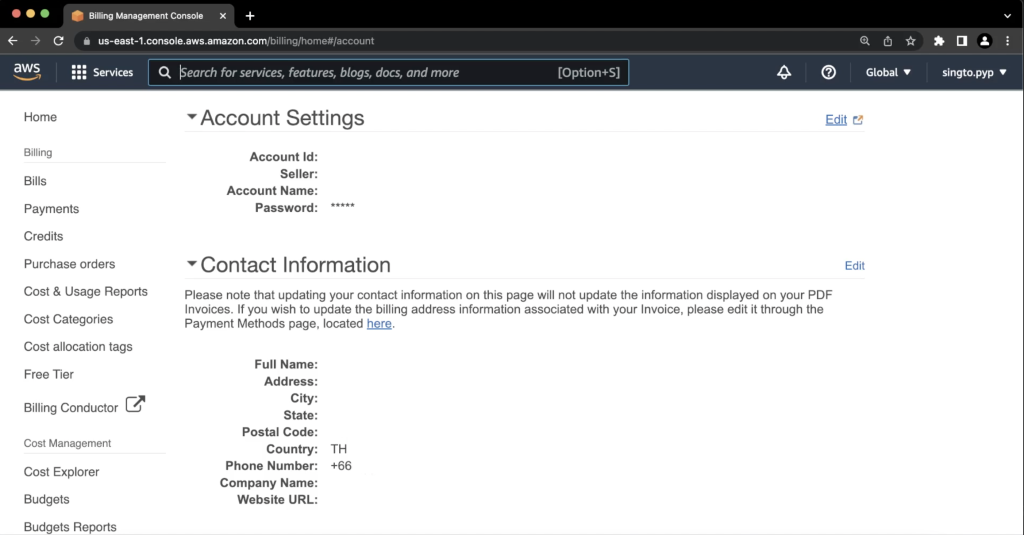Click the share page icon in address bar

pos(888,41)
